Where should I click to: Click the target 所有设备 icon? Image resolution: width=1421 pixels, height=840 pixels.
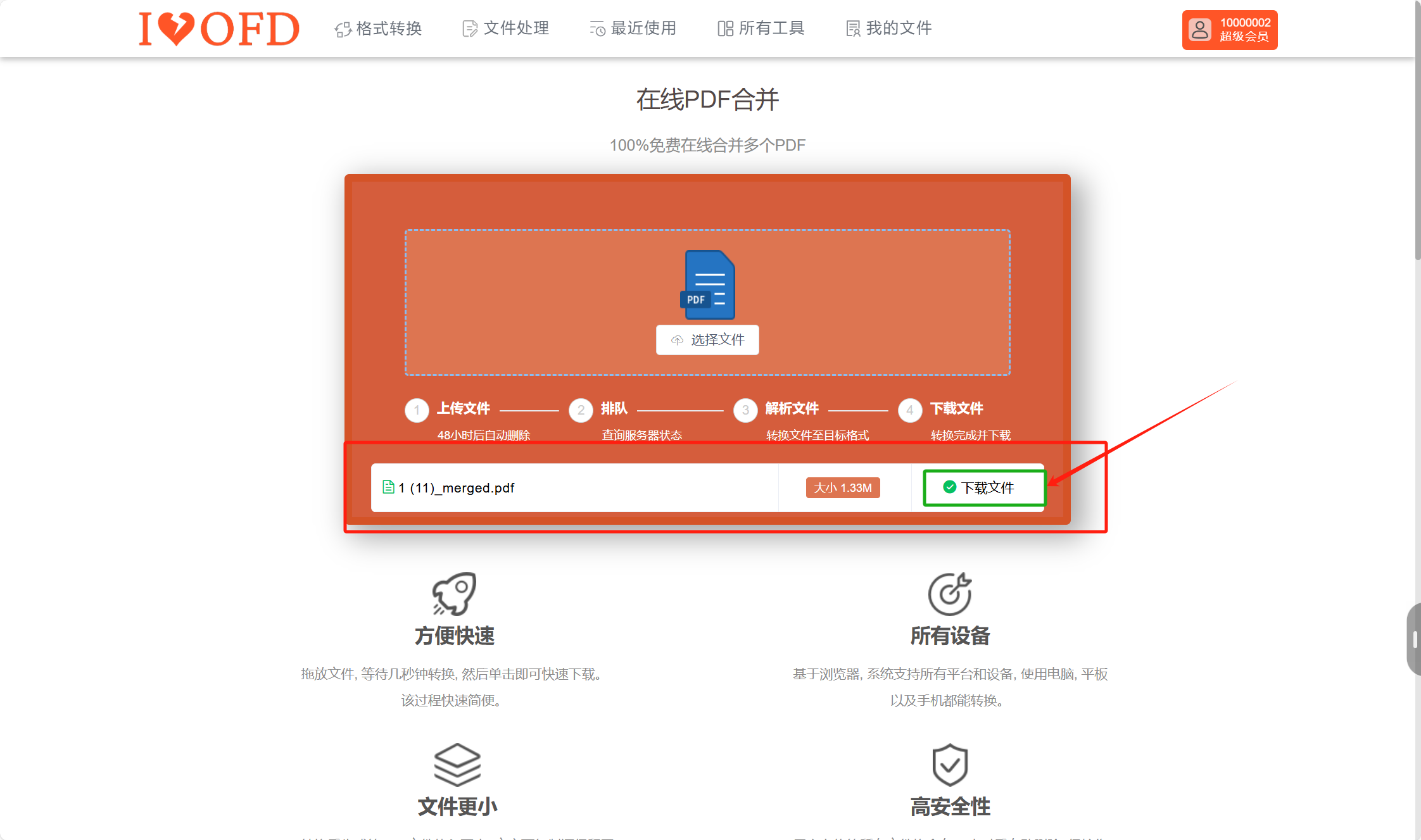(x=949, y=594)
